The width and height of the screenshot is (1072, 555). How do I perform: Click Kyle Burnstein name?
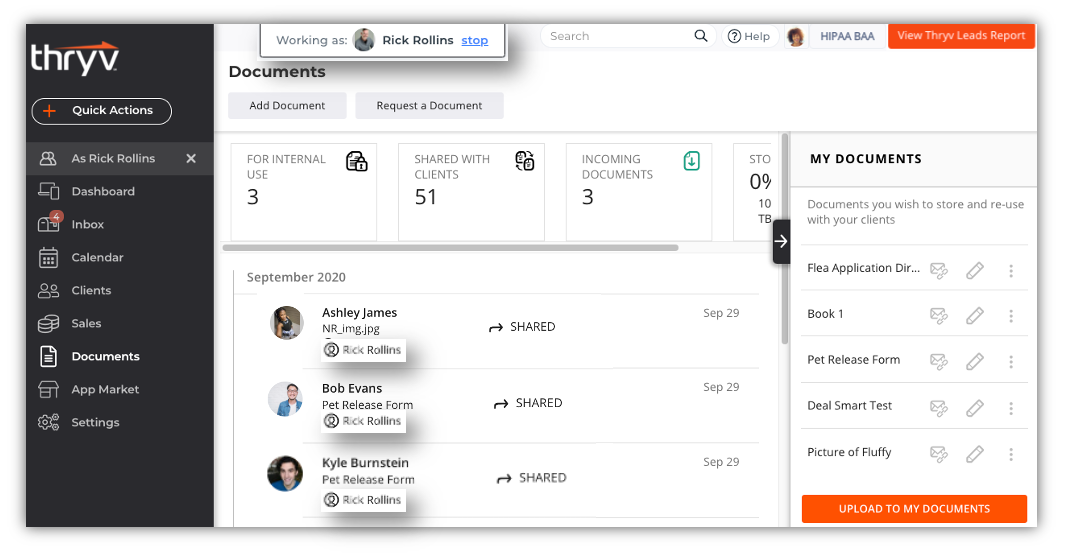click(x=365, y=463)
